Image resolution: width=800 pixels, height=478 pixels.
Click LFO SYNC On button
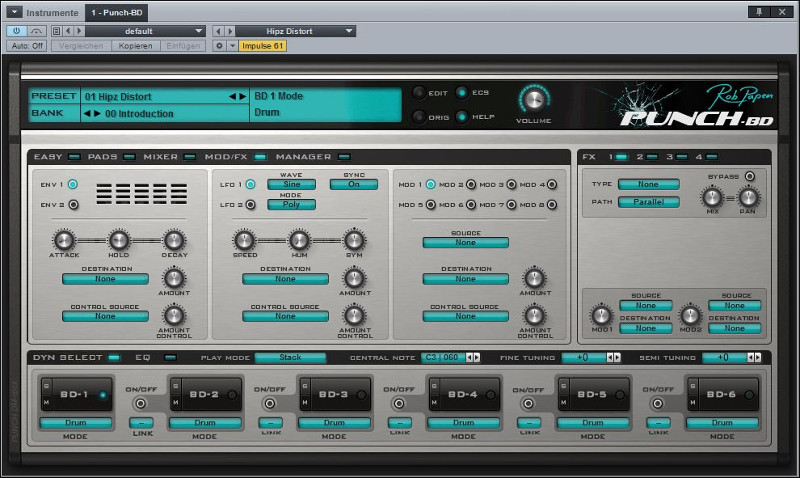(354, 184)
